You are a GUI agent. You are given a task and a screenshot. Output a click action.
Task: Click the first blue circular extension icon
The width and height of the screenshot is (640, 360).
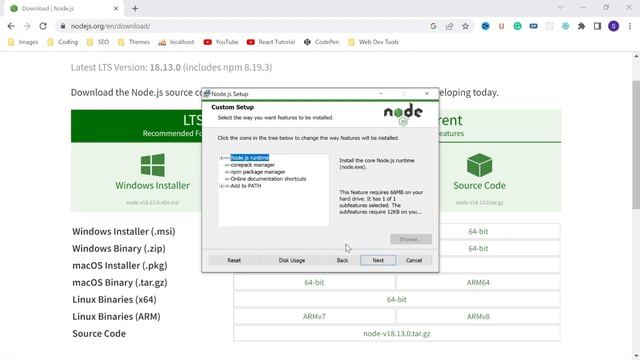click(x=485, y=26)
